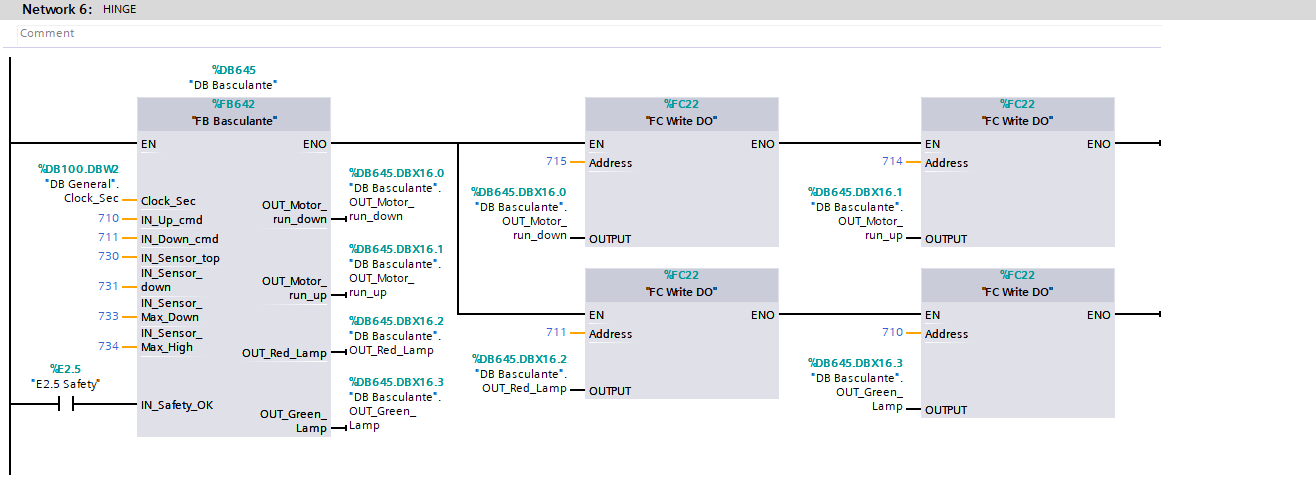Viewport: 1316px width, 483px height.
Task: Select the %FB642 "FB Basculante" block header
Action: [233, 112]
